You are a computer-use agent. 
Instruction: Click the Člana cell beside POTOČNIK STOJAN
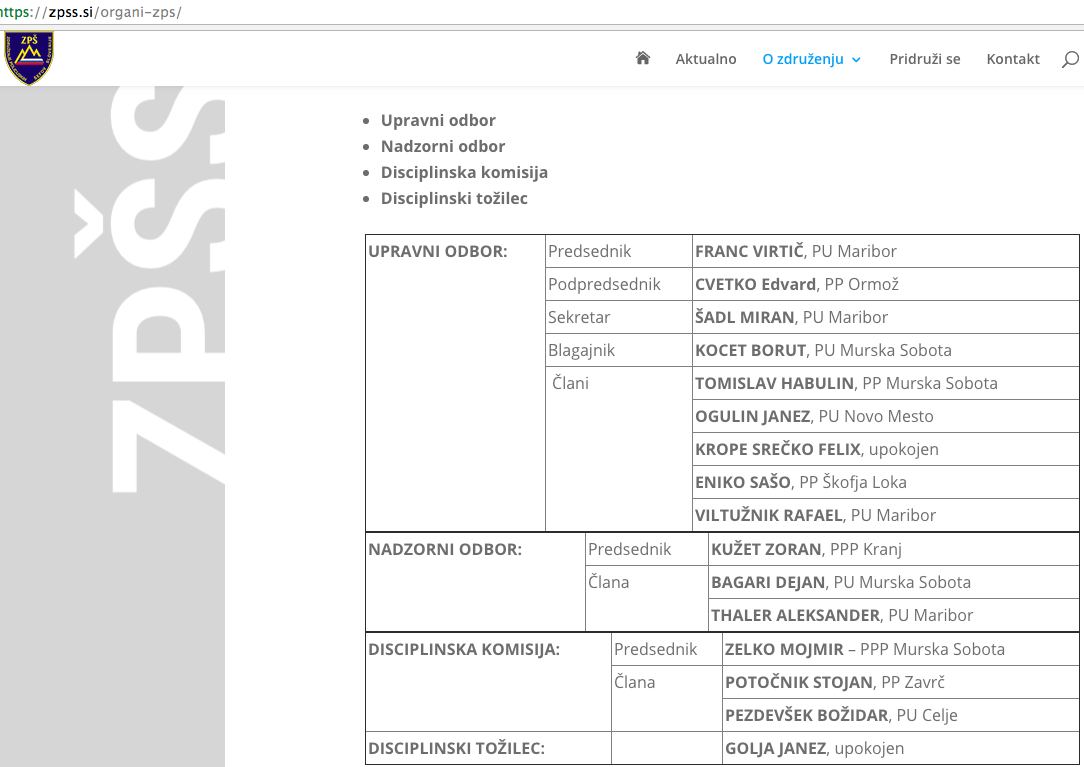pos(667,699)
